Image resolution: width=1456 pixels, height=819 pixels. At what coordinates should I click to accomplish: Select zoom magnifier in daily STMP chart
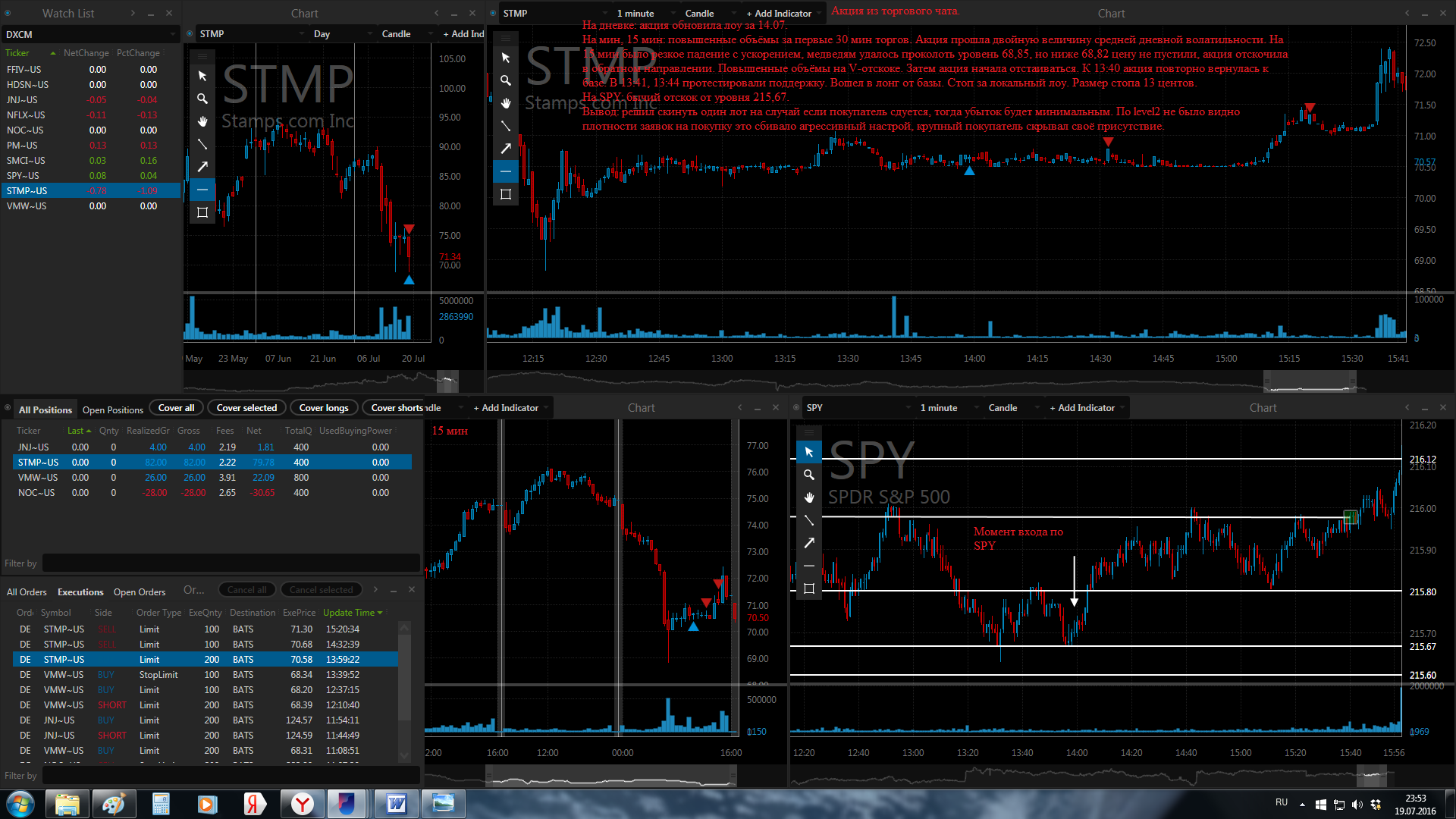coord(202,99)
